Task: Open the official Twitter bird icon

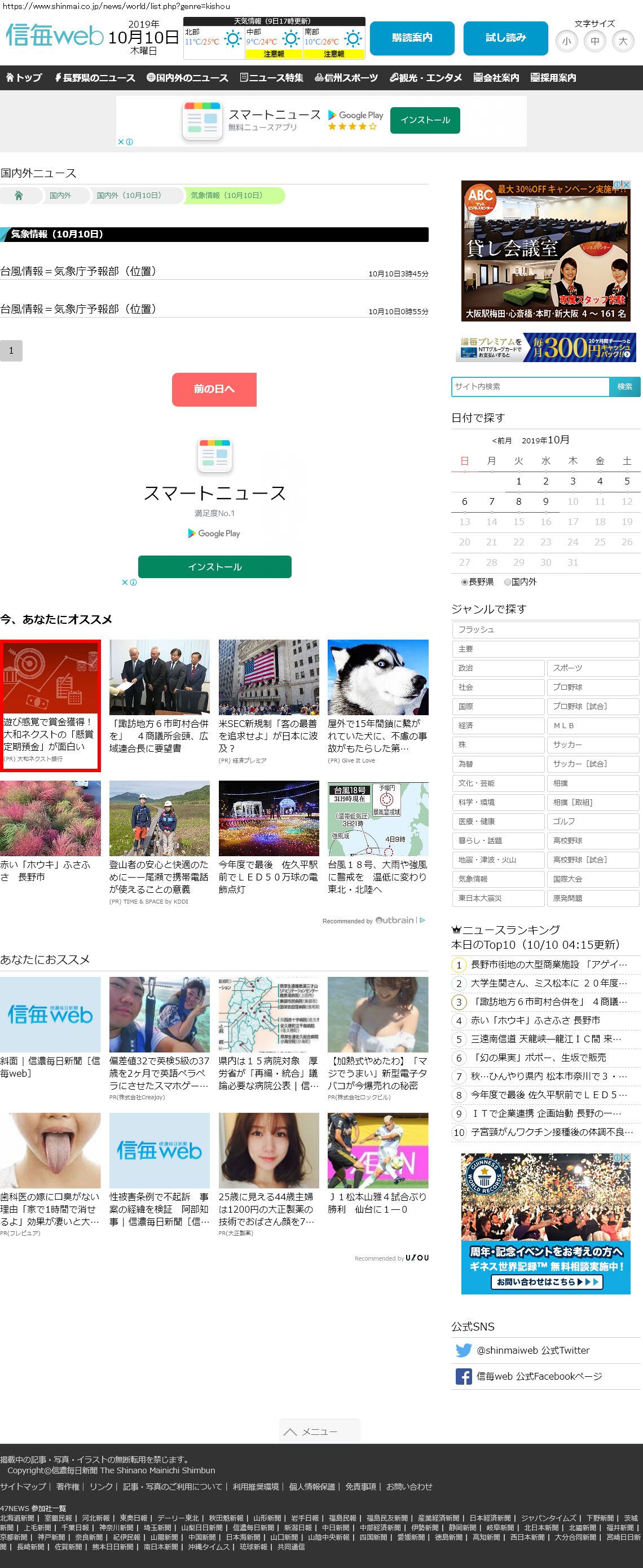Action: (464, 1350)
